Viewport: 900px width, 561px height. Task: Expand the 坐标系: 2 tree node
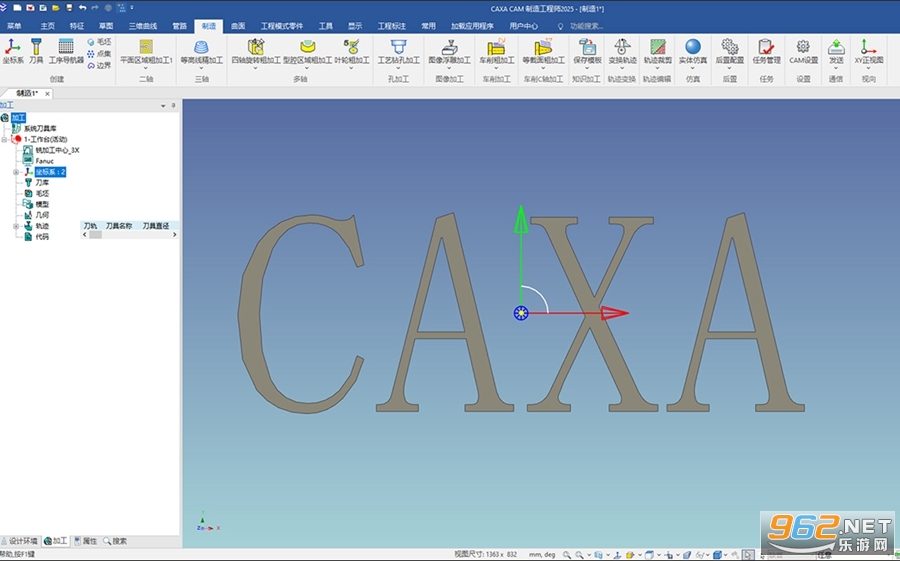[x=16, y=172]
